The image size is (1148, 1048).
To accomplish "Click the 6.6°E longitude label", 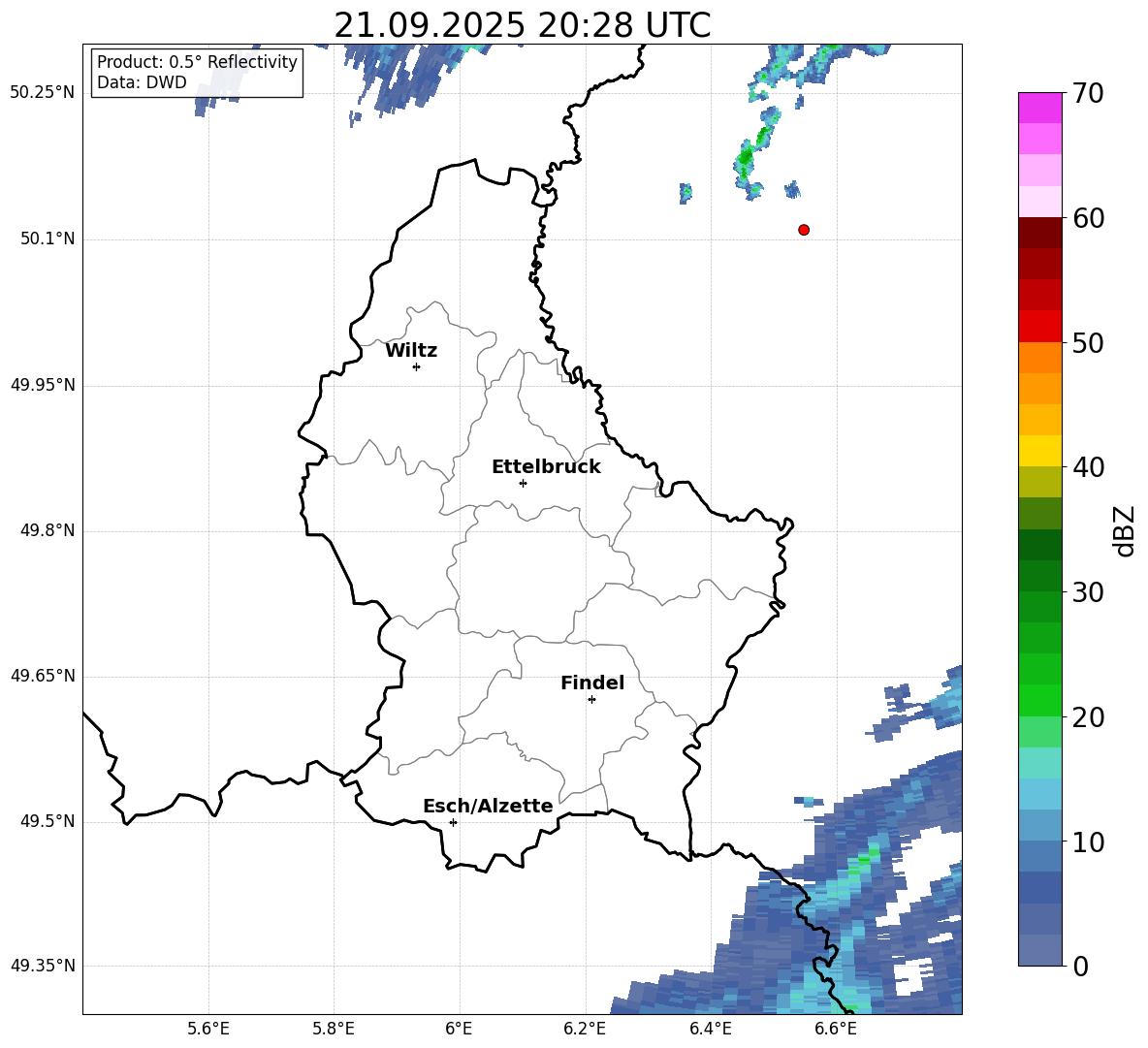I will click(x=836, y=1030).
